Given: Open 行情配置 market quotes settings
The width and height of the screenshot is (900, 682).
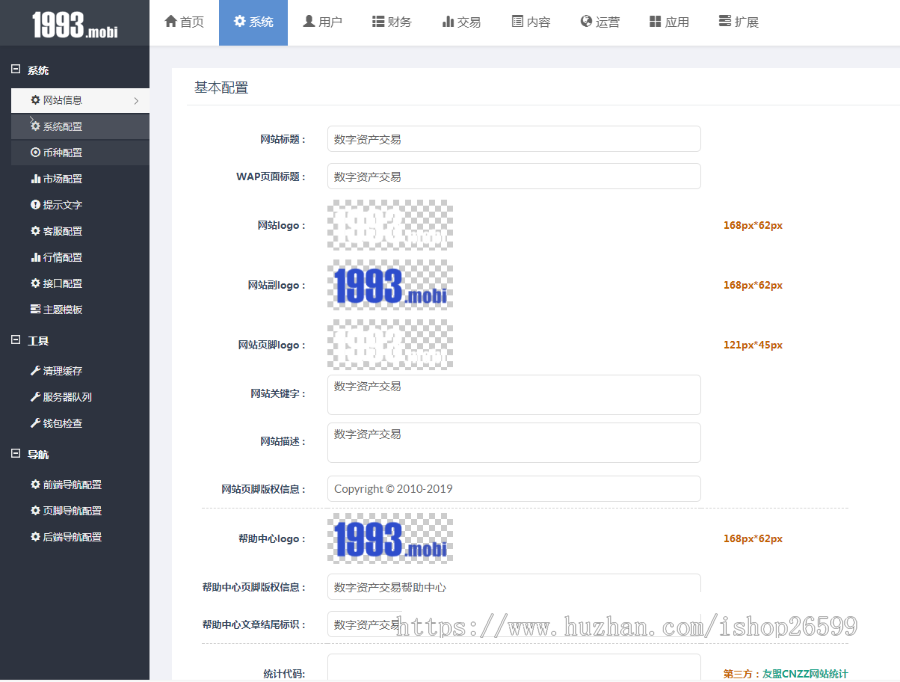Looking at the screenshot, I should (x=54, y=257).
